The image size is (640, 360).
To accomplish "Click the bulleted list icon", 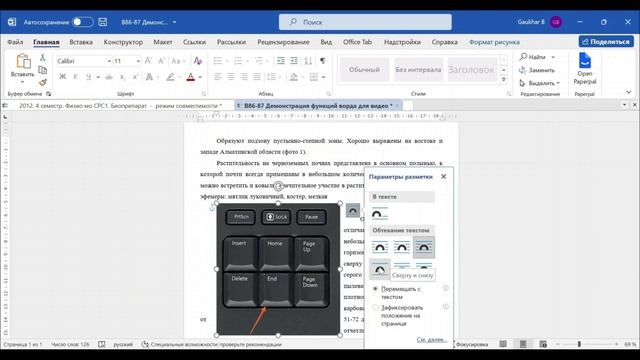I will [x=218, y=61].
